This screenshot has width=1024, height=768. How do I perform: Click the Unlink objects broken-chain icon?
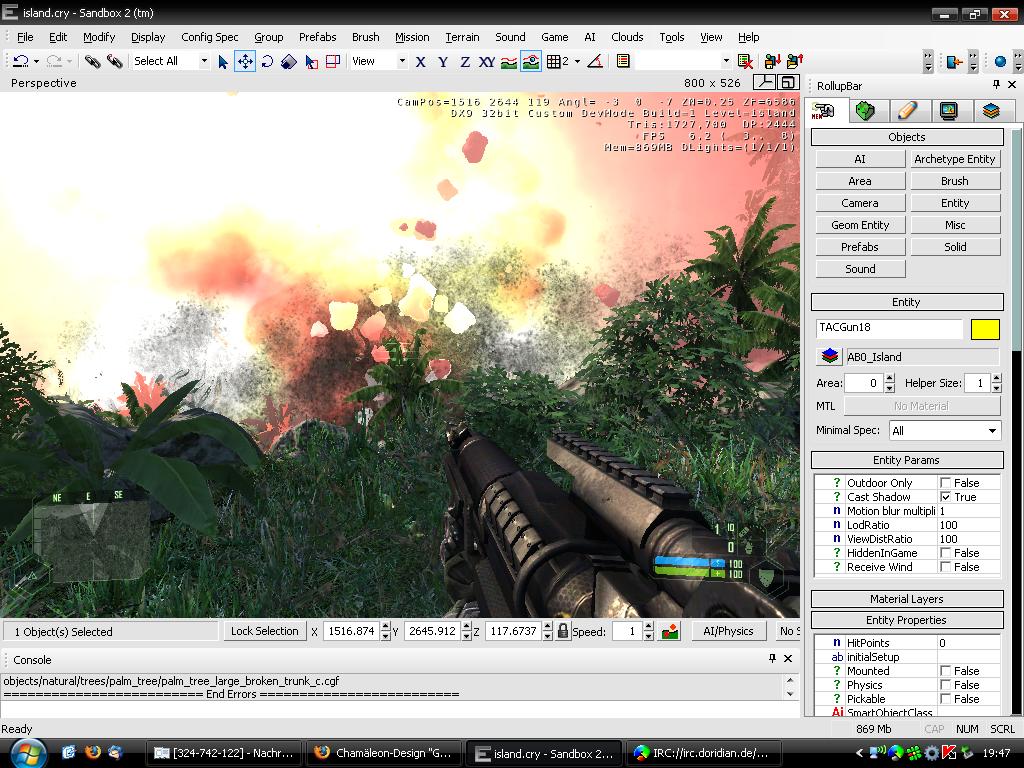pyautogui.click(x=115, y=61)
